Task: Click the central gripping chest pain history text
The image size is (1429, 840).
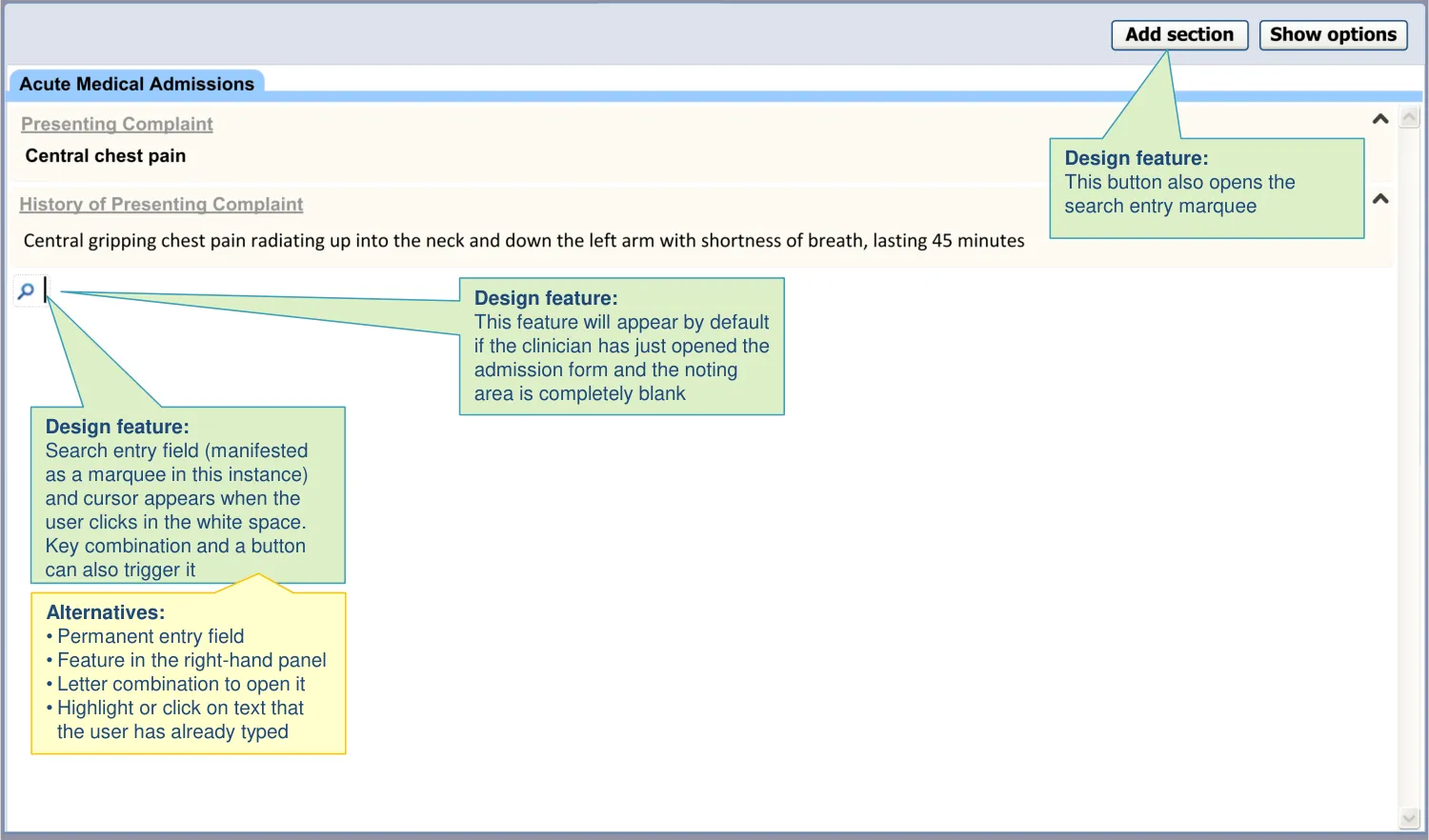Action: coord(523,241)
